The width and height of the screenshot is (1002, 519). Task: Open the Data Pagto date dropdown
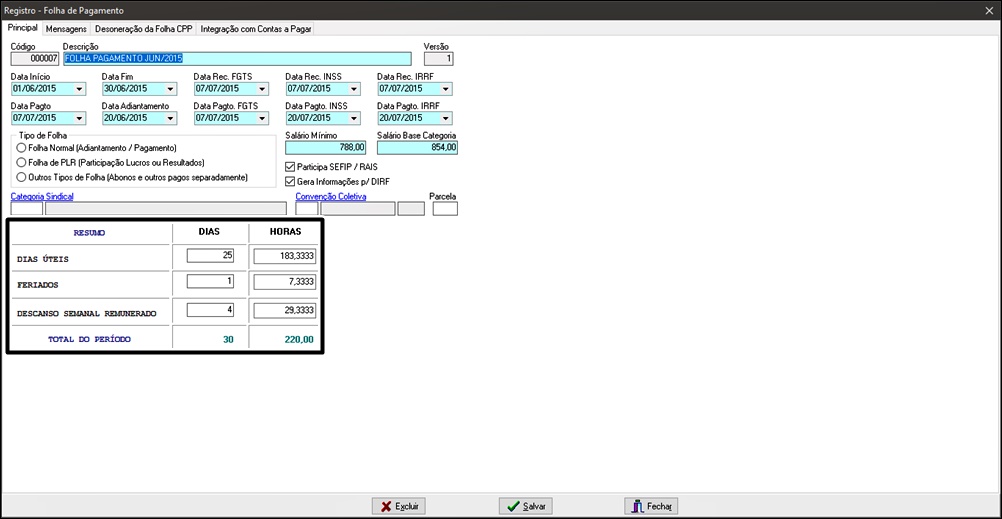[x=79, y=118]
